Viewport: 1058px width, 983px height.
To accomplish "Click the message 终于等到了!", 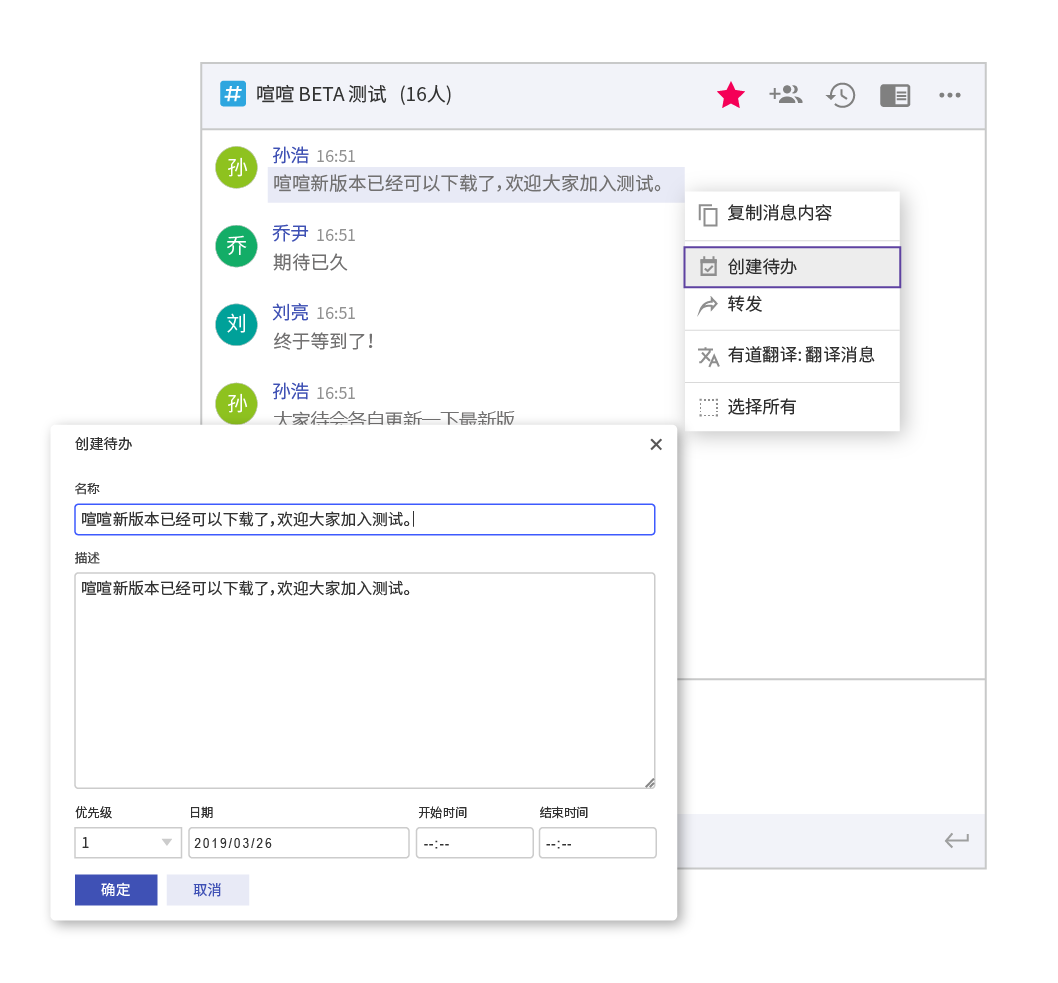I will click(x=323, y=341).
